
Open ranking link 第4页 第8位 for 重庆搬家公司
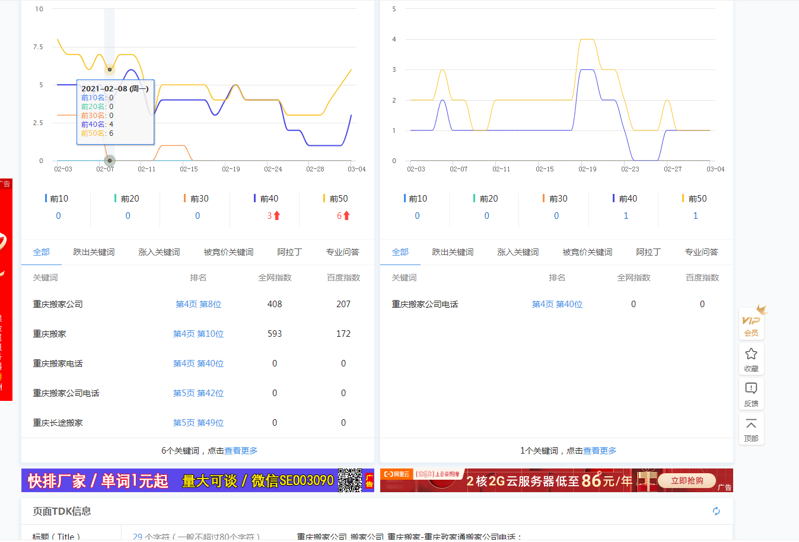[x=198, y=304]
